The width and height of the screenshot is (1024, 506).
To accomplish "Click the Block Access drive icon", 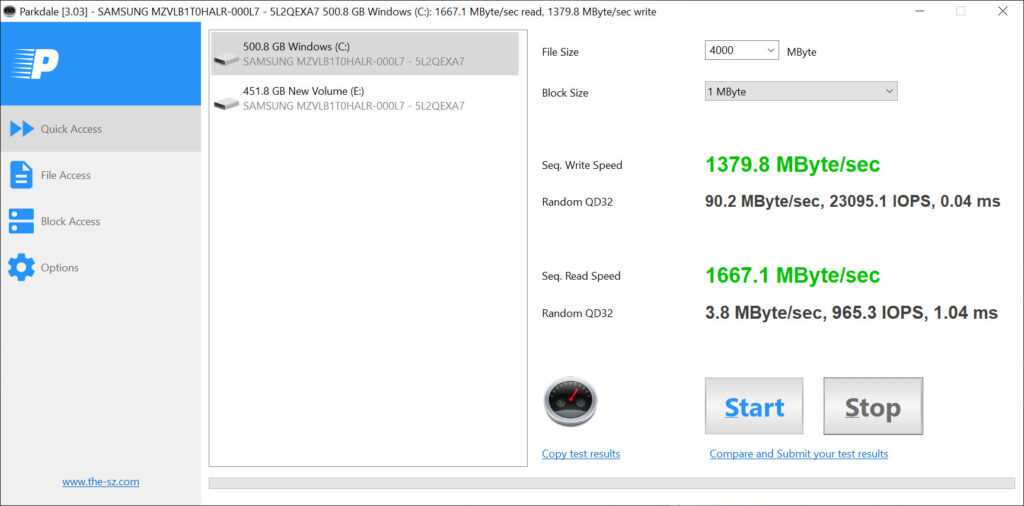I will [21, 221].
